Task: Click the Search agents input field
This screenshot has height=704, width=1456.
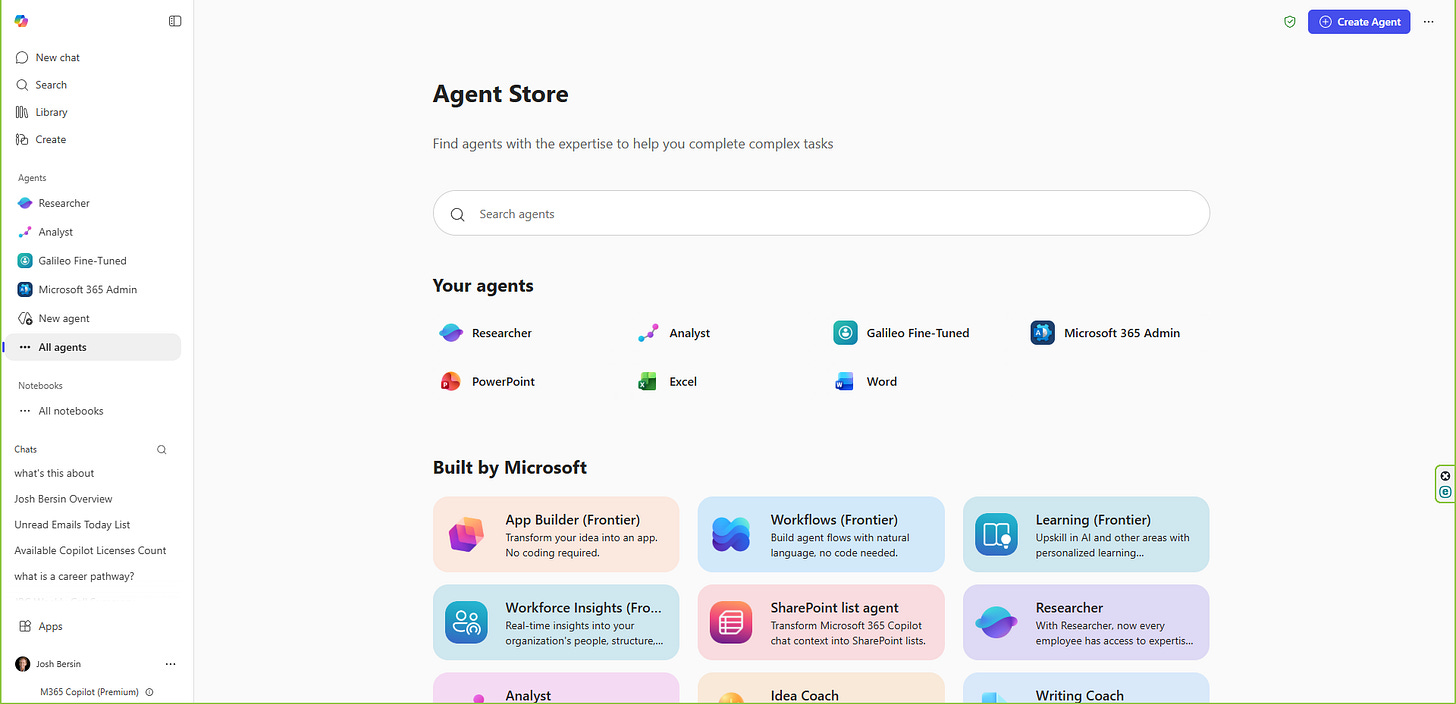Action: (x=821, y=213)
